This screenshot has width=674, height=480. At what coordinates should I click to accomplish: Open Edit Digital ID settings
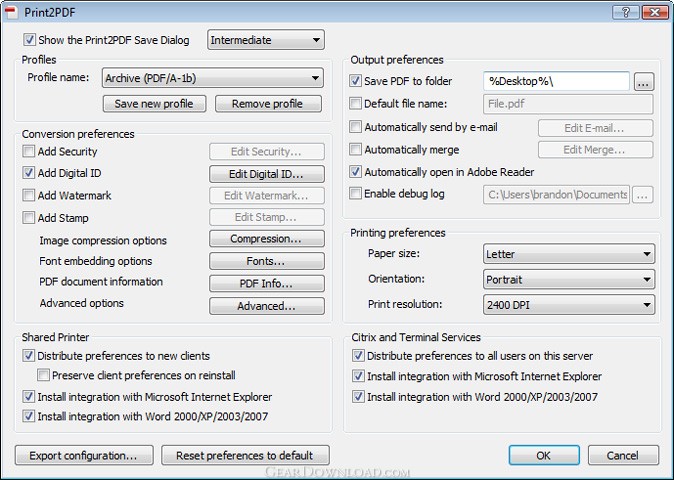click(267, 174)
